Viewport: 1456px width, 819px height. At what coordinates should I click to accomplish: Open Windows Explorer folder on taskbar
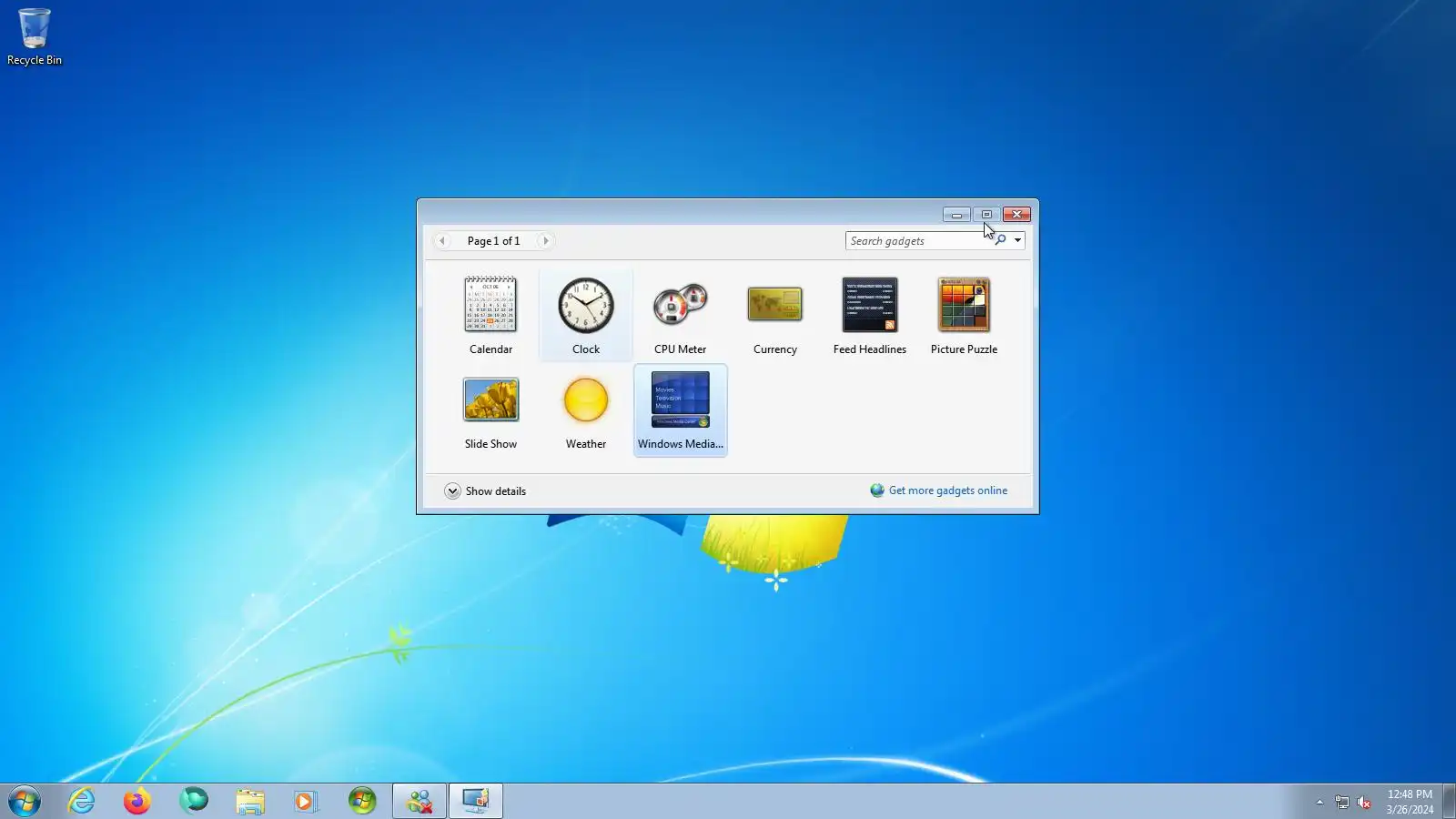(250, 801)
